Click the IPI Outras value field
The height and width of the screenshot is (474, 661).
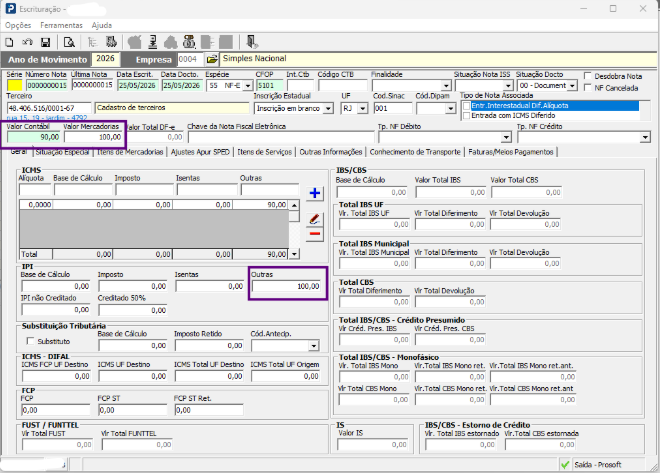point(287,286)
